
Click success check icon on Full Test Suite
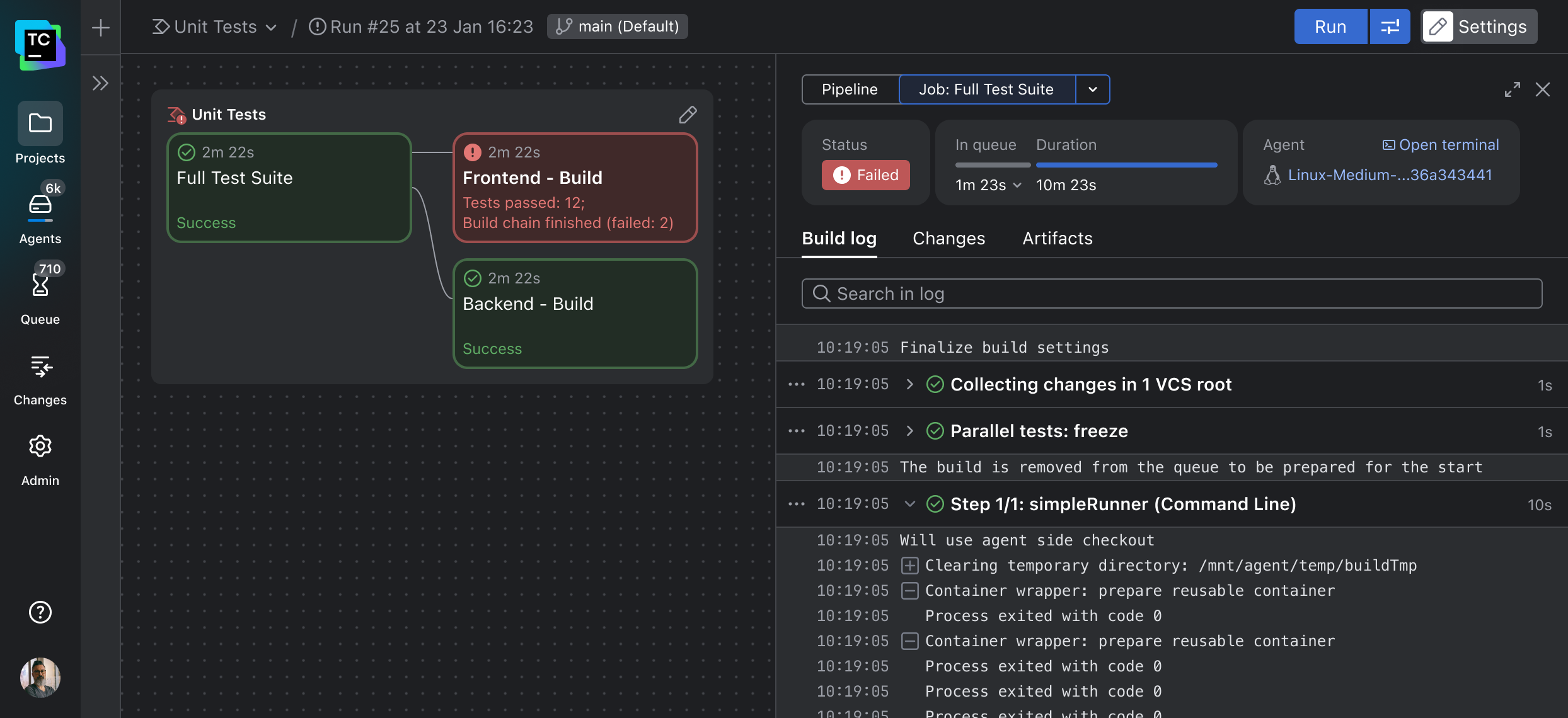point(187,152)
